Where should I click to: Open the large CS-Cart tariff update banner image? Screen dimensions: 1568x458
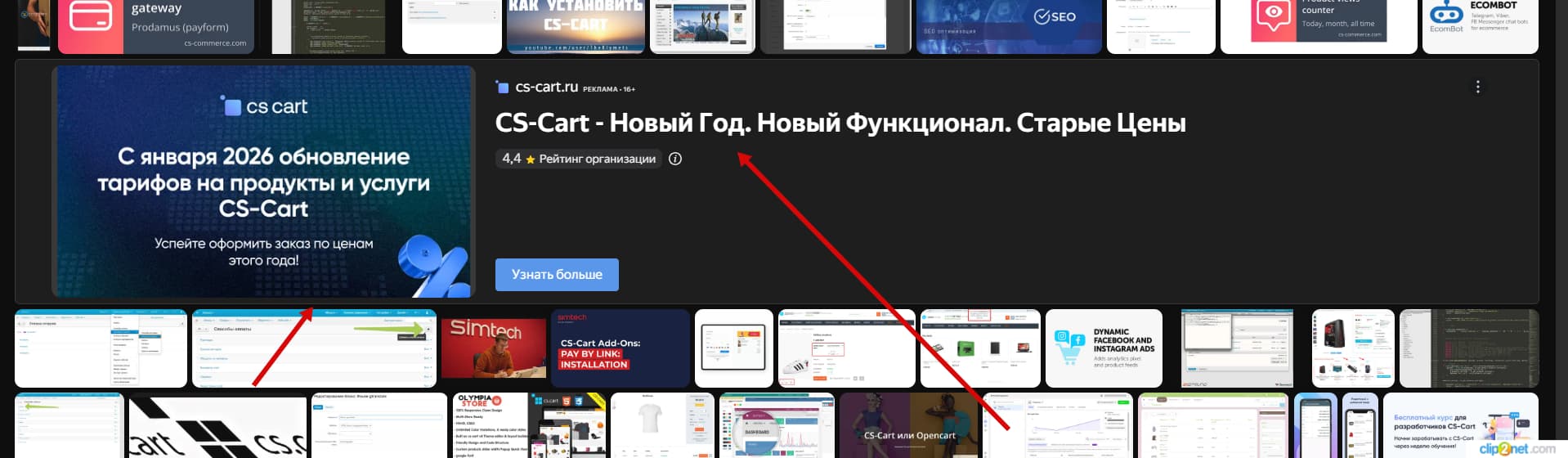(263, 182)
